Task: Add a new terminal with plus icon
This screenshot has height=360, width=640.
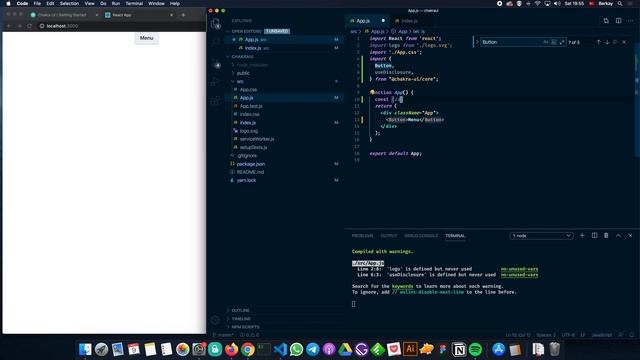Action: coord(582,236)
